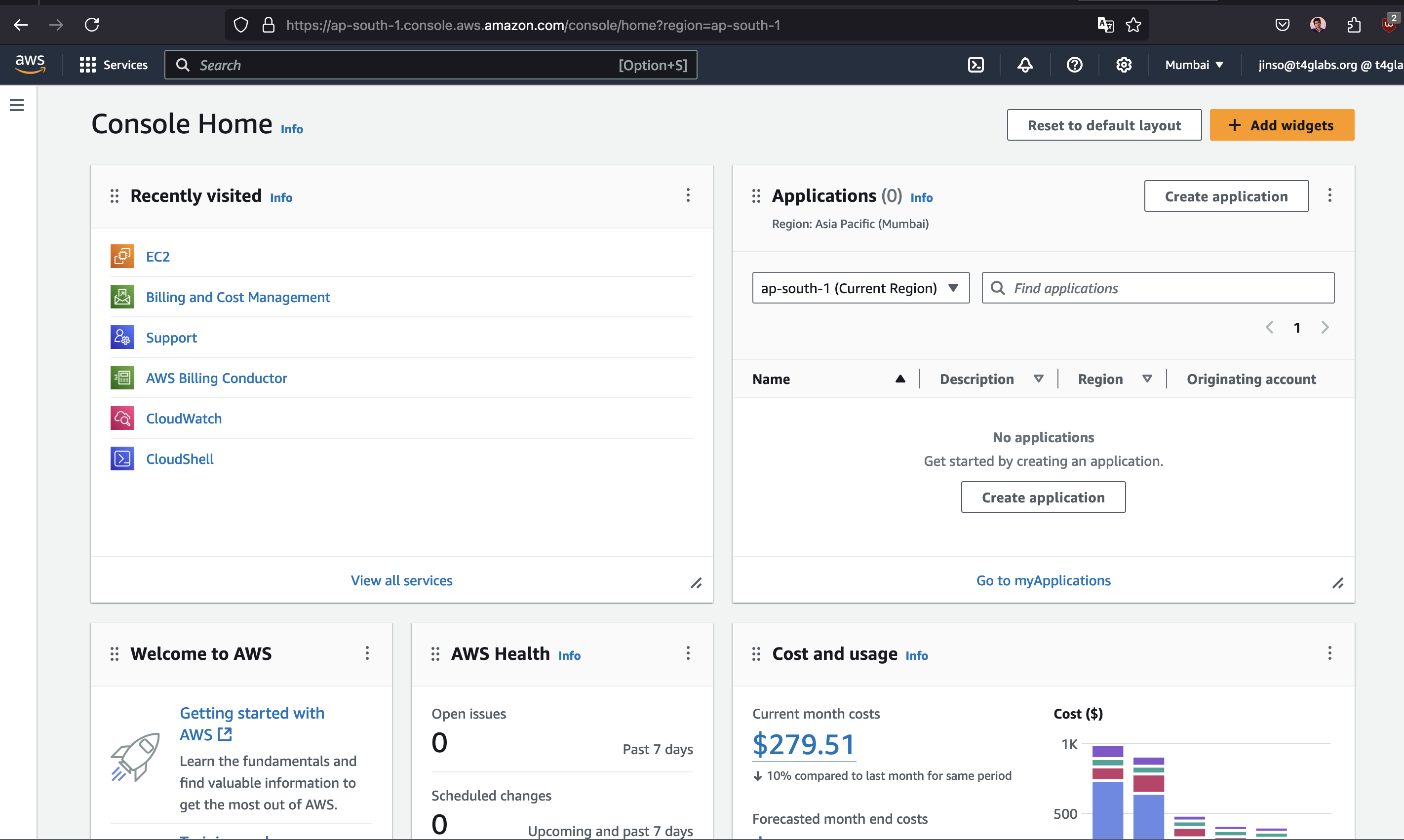Click the Support service icon
This screenshot has width=1404, height=840.
(x=122, y=337)
